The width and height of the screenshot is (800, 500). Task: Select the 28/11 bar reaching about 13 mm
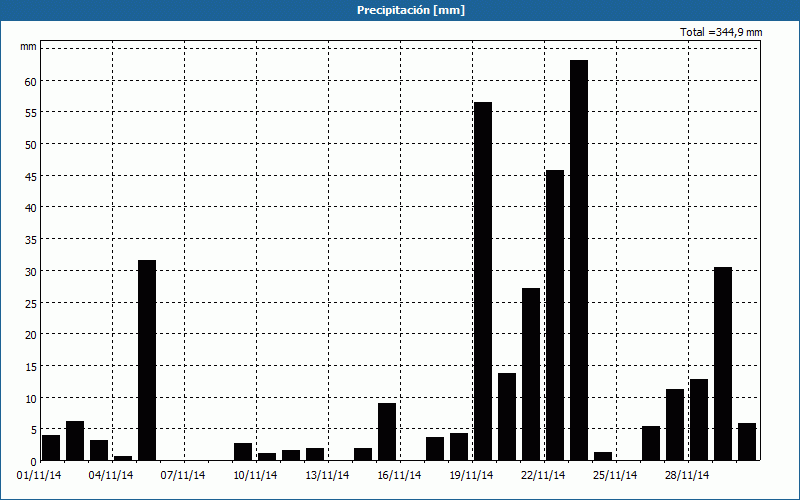tap(698, 420)
